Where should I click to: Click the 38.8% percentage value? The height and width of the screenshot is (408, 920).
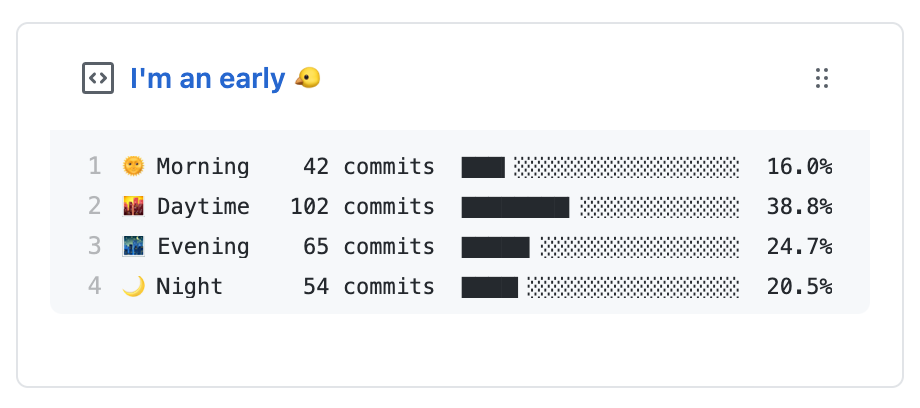tap(799, 207)
